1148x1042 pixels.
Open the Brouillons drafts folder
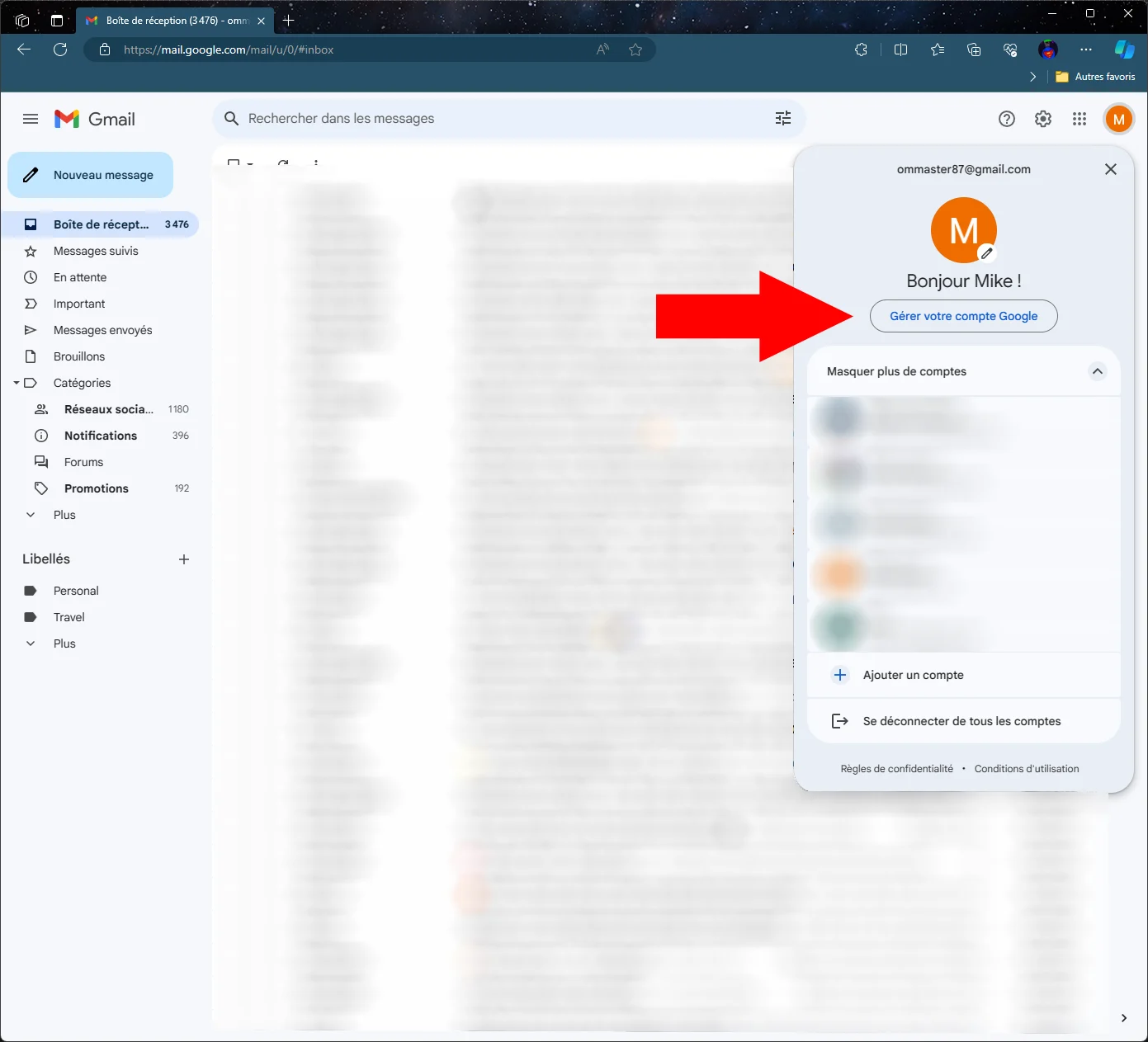click(100, 356)
